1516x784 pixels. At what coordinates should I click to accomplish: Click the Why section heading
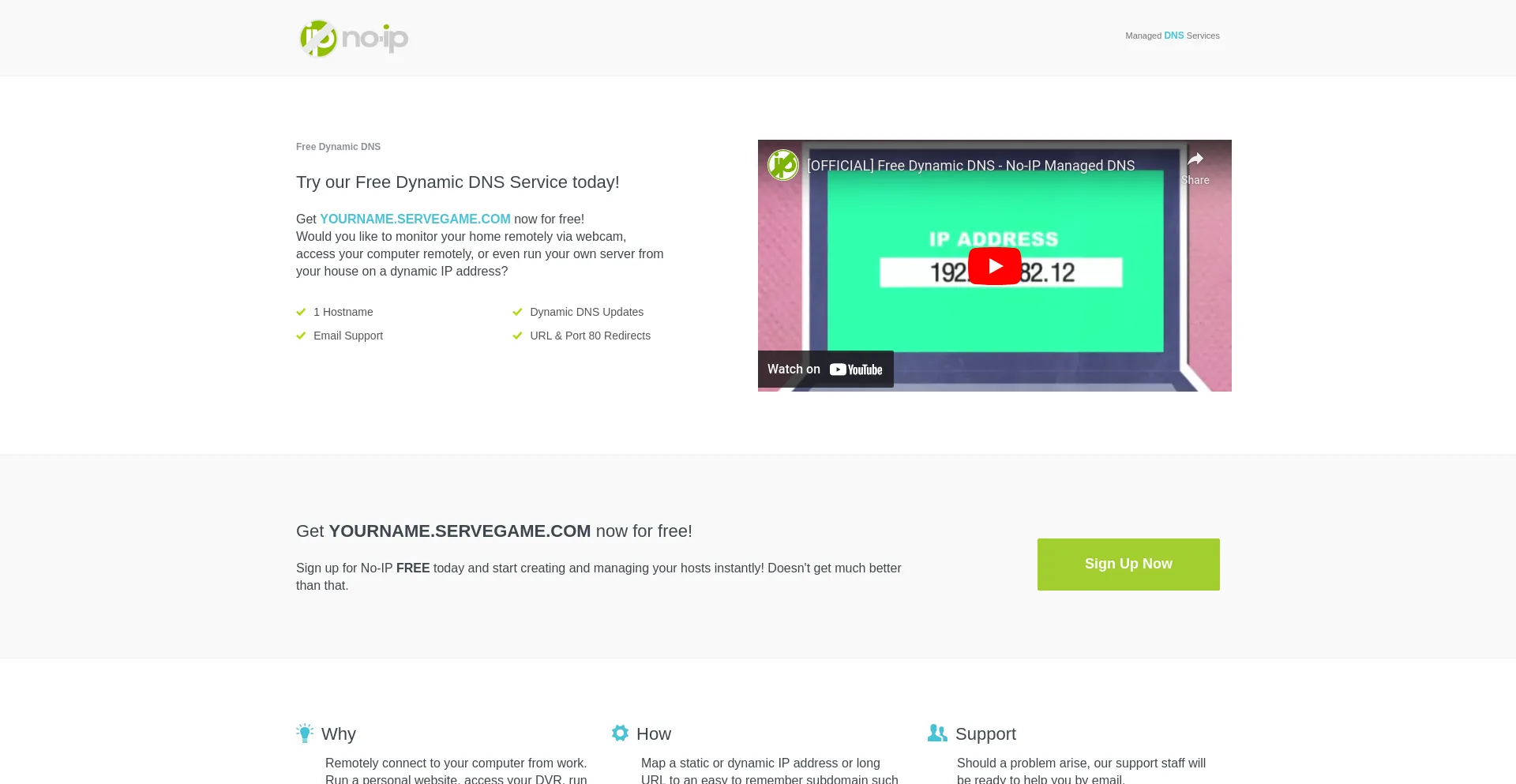pos(339,734)
